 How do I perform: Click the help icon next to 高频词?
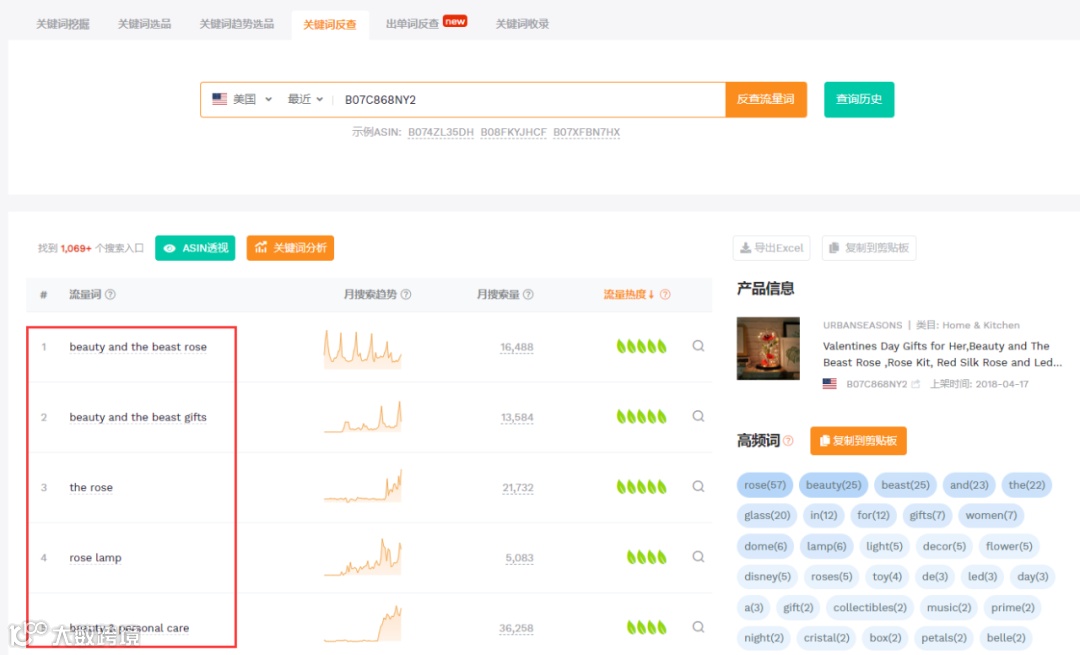(x=789, y=440)
